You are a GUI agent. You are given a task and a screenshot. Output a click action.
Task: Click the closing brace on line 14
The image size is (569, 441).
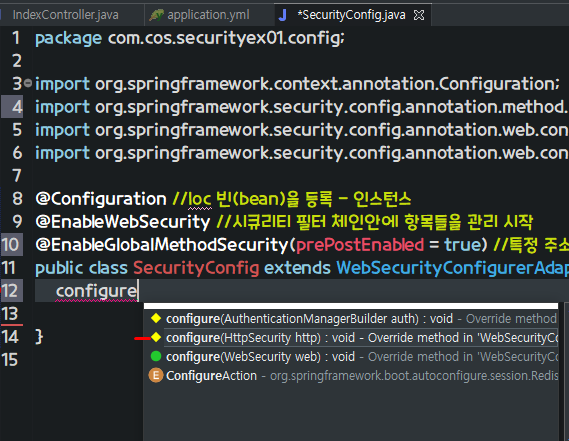click(x=39, y=337)
